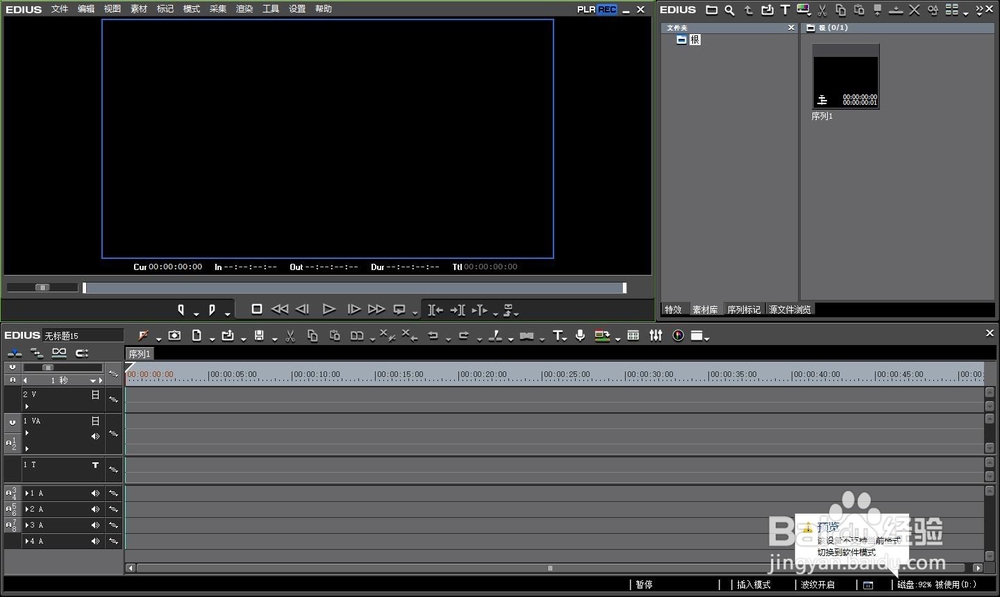The image size is (1000, 597).
Task: Switch to REC mode button
Action: [607, 10]
